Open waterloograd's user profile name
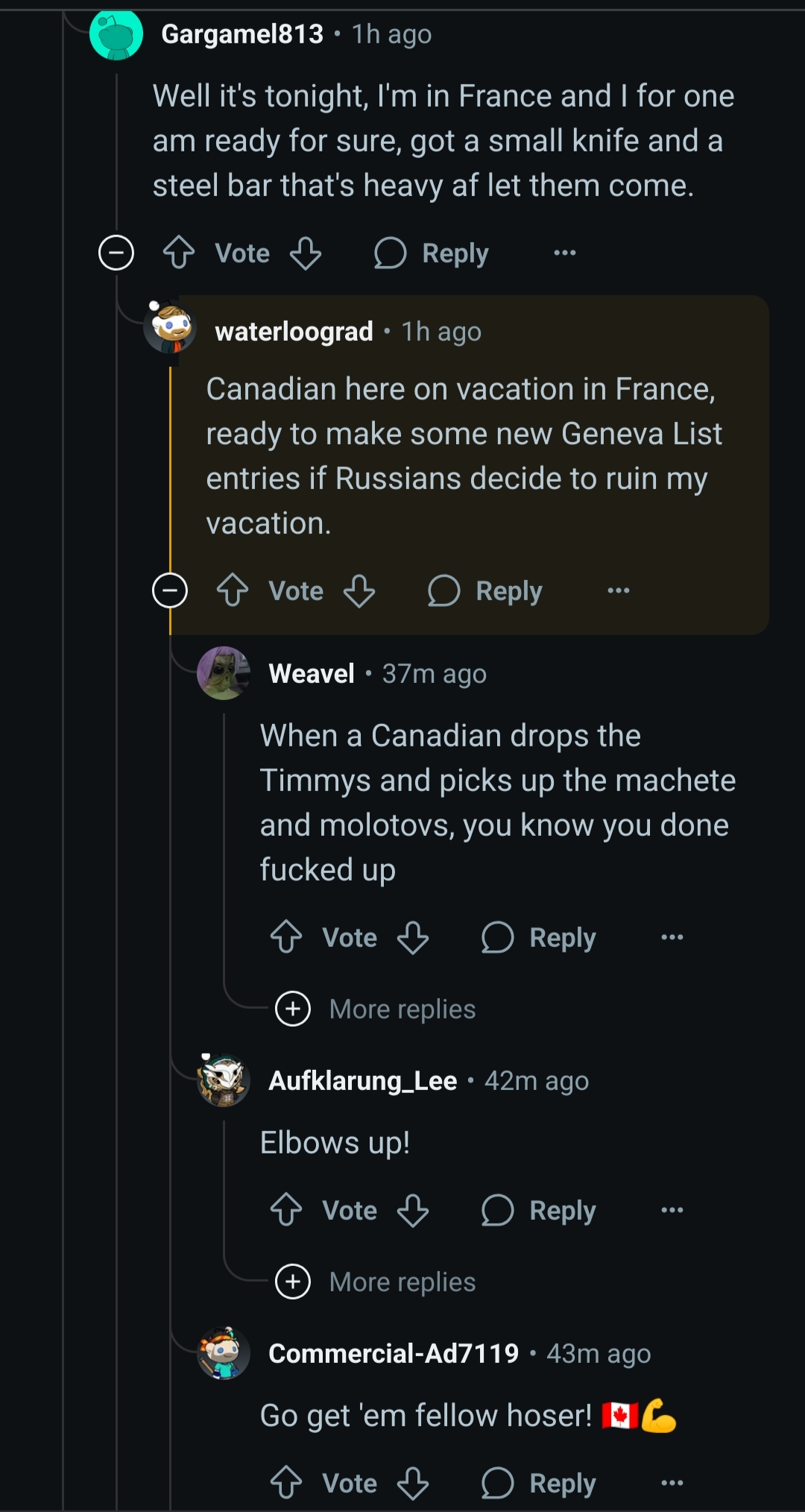Viewport: 805px width, 1512px height. [x=294, y=332]
